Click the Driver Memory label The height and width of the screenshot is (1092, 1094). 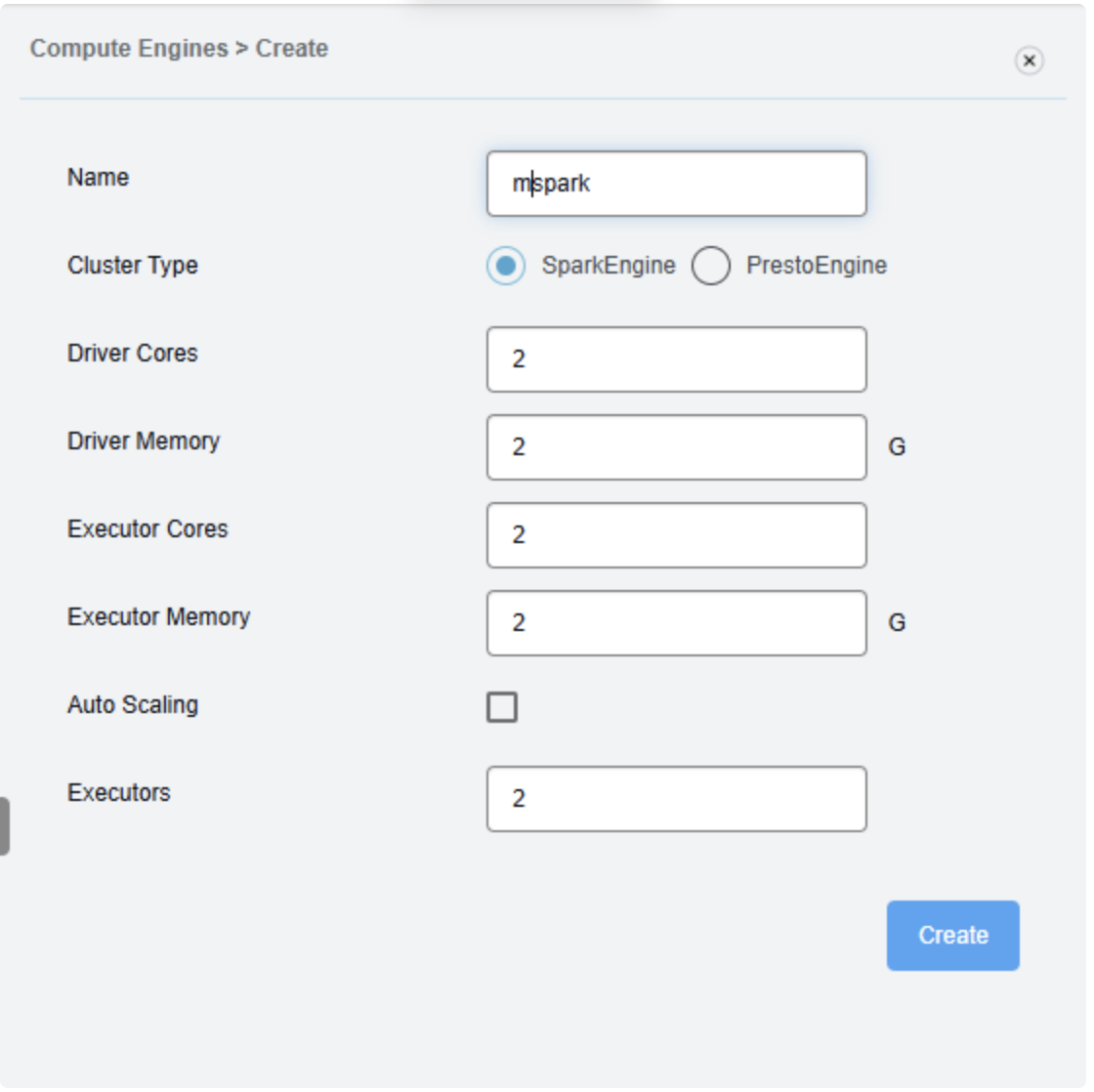144,441
